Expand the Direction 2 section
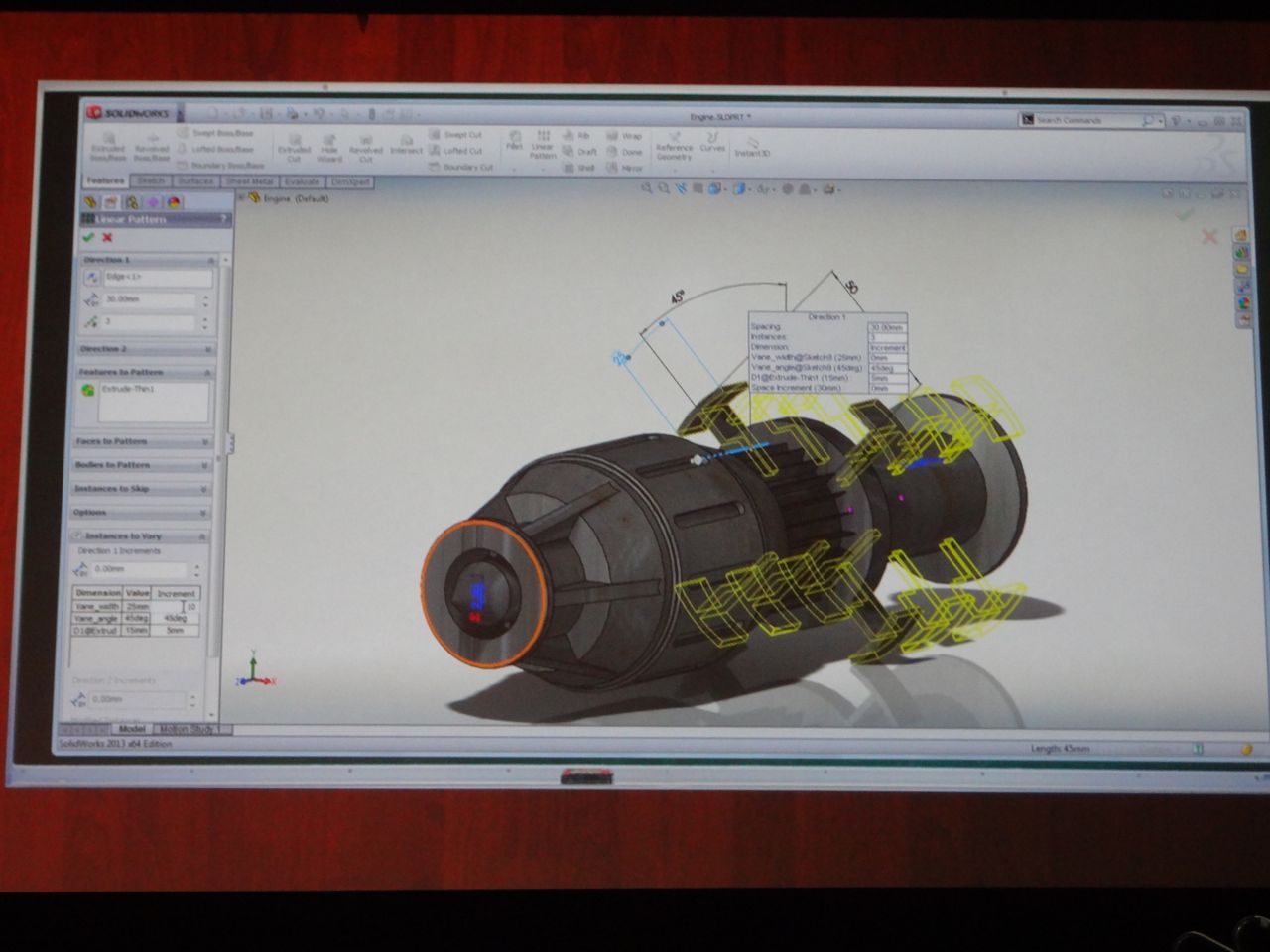This screenshot has width=1270, height=952. click(144, 349)
